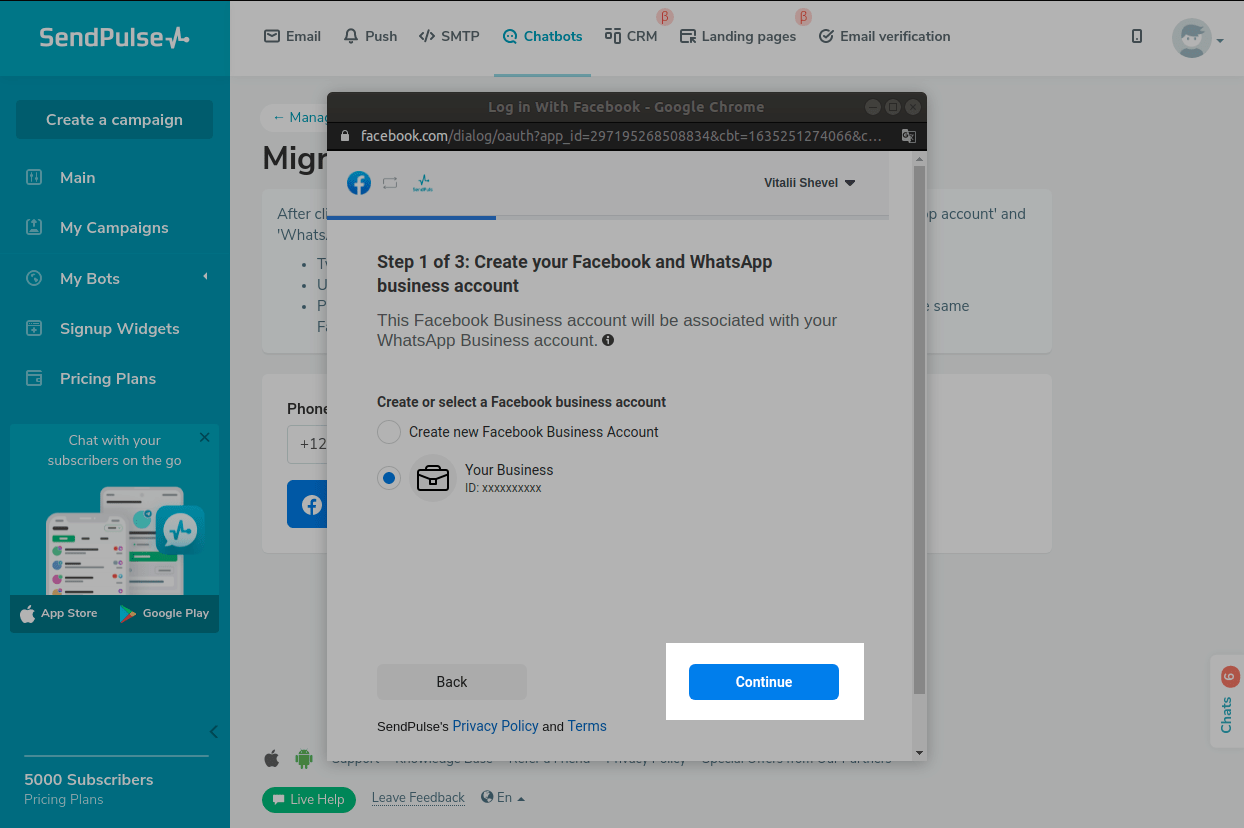Screen dimensions: 1244x828
Task: Collapse the sidebar with the chevron
Action: pyautogui.click(x=213, y=731)
